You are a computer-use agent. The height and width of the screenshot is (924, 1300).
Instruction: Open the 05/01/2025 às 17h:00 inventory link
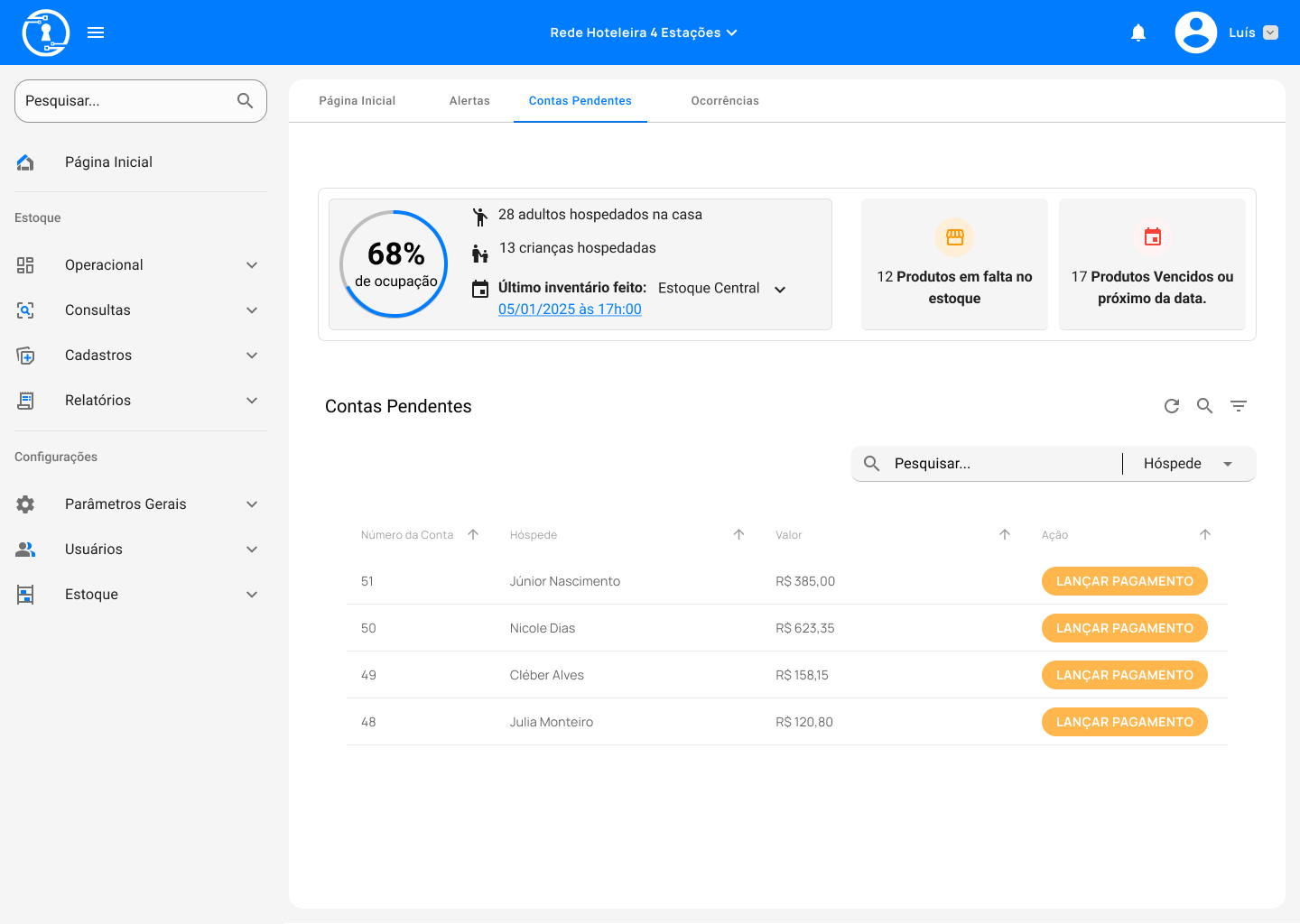570,310
